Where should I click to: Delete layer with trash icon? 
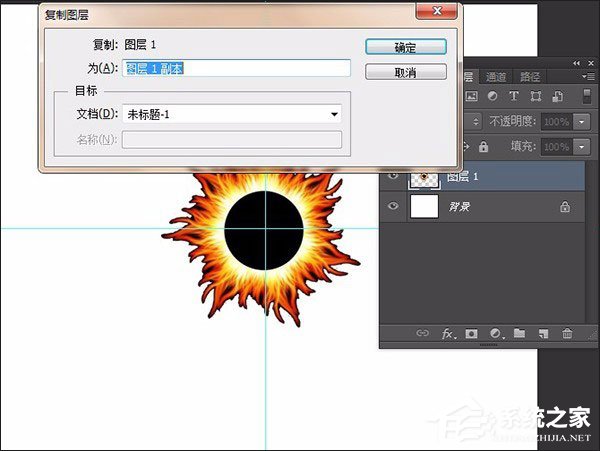[567, 333]
